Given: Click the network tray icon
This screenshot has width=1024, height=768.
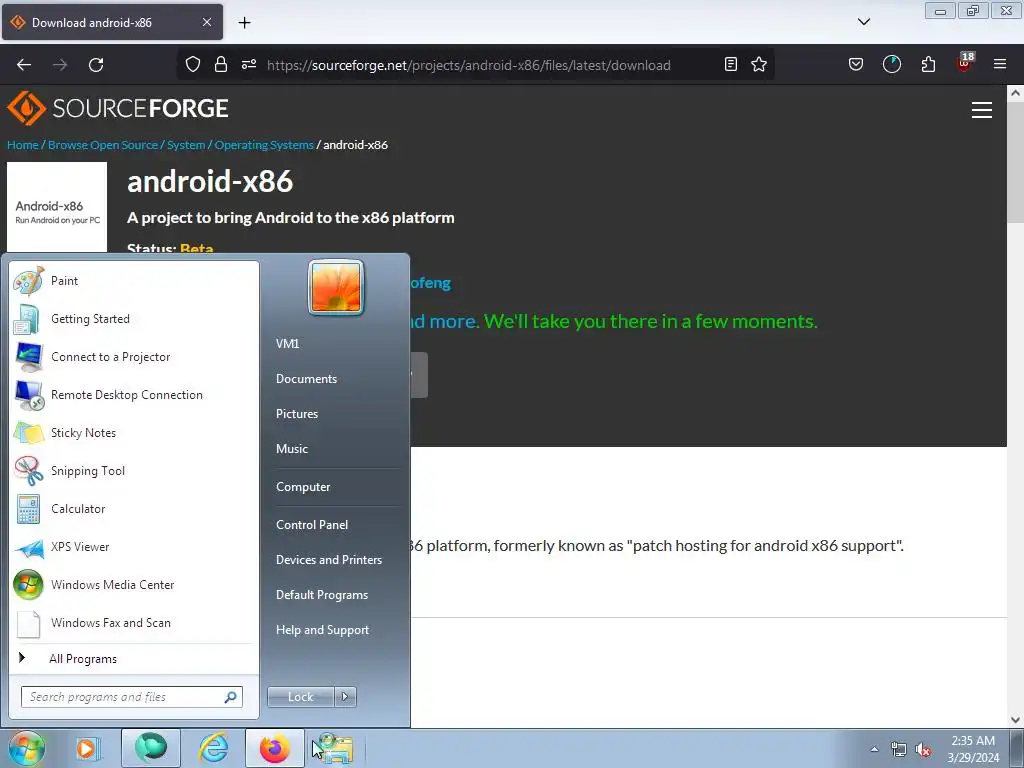Looking at the screenshot, I should click(x=899, y=750).
